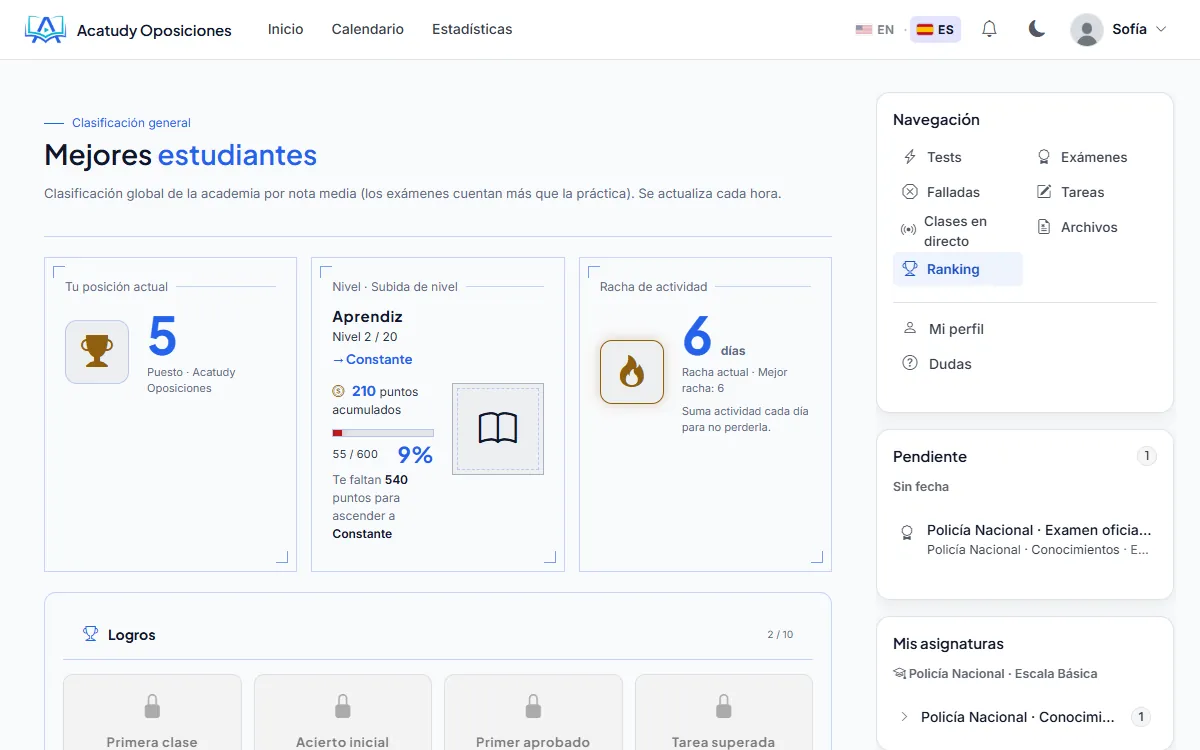1200x750 pixels.
Task: Select the Primera clase locked achievement
Action: coord(152,712)
